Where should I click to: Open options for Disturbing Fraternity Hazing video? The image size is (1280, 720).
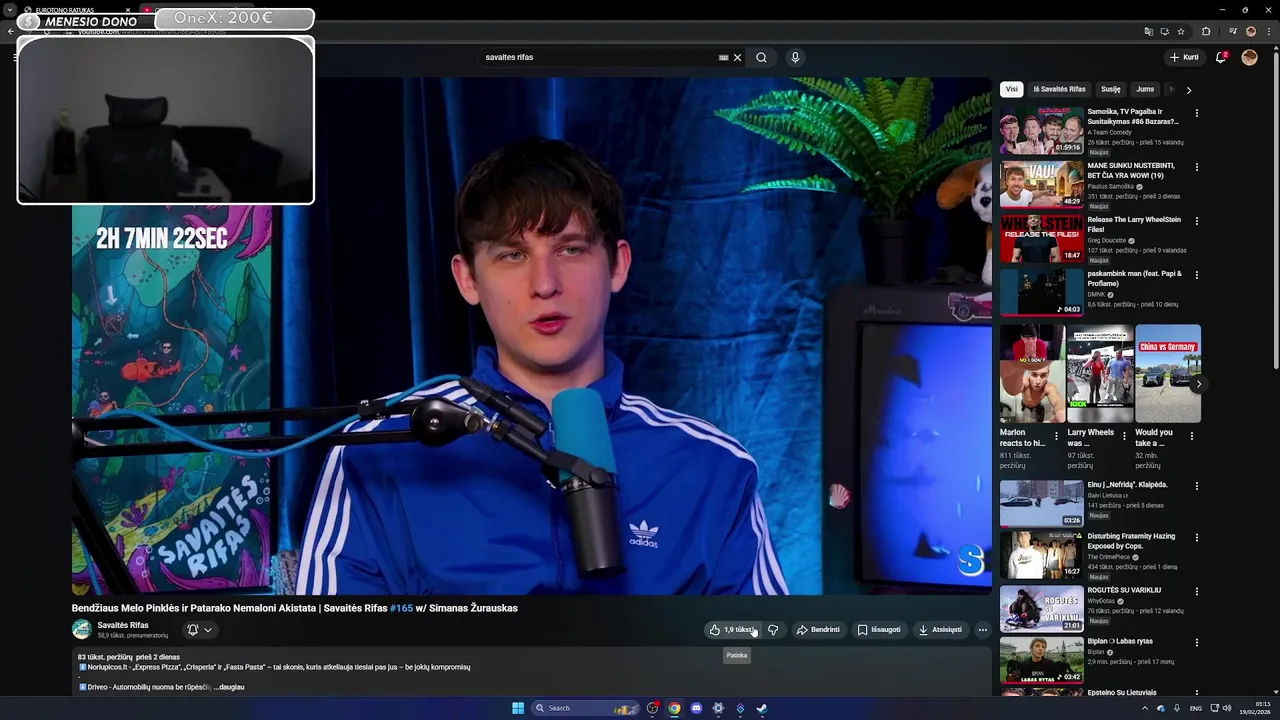coord(1196,538)
